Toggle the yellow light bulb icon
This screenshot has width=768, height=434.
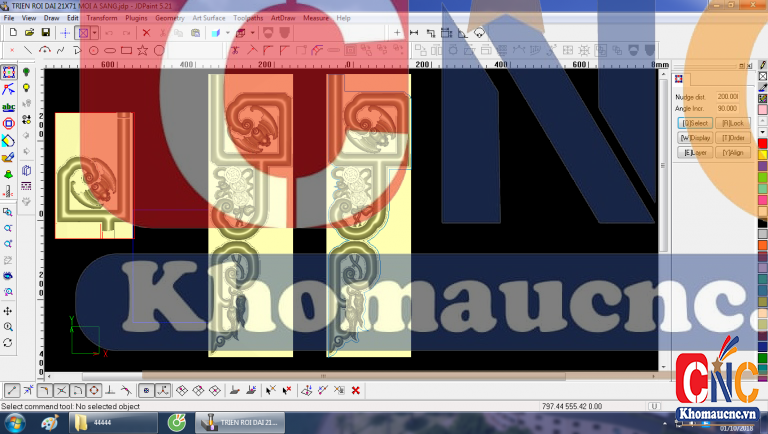(x=26, y=88)
